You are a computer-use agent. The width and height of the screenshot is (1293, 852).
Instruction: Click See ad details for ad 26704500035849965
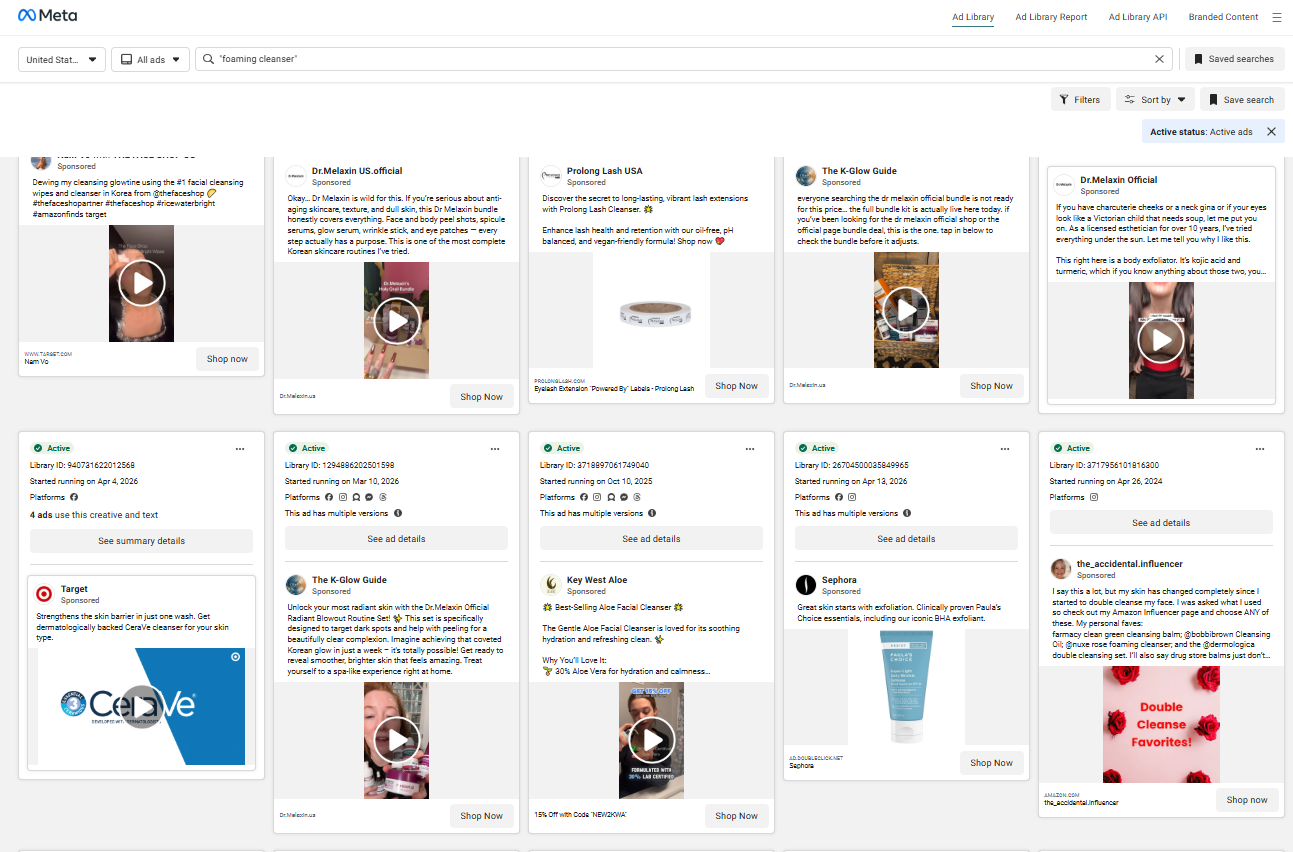pyautogui.click(x=906, y=539)
